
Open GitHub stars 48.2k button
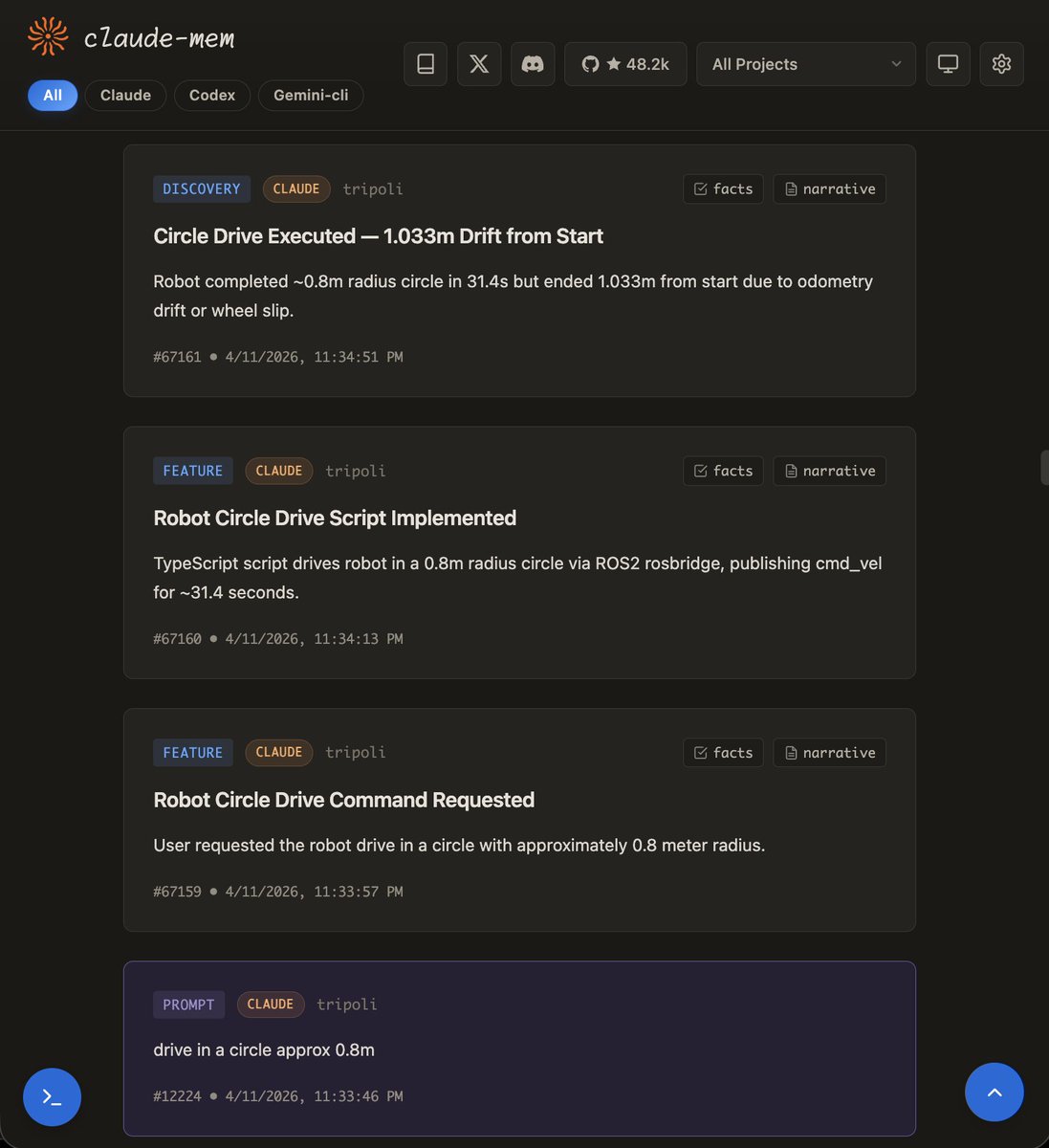pyautogui.click(x=625, y=64)
